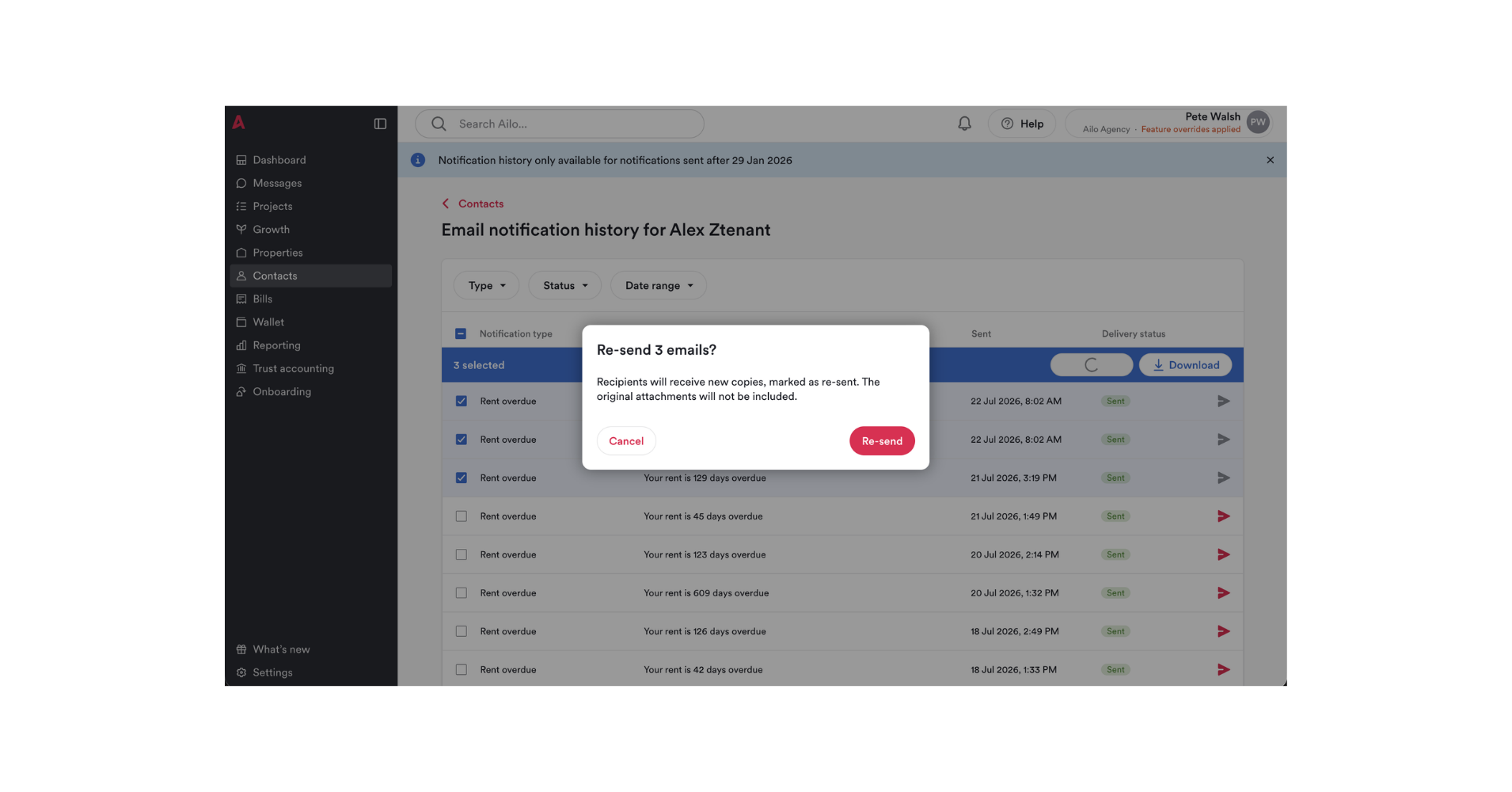Screen dimensions: 1512x792
Task: Go to Trust accounting
Action: (310, 368)
